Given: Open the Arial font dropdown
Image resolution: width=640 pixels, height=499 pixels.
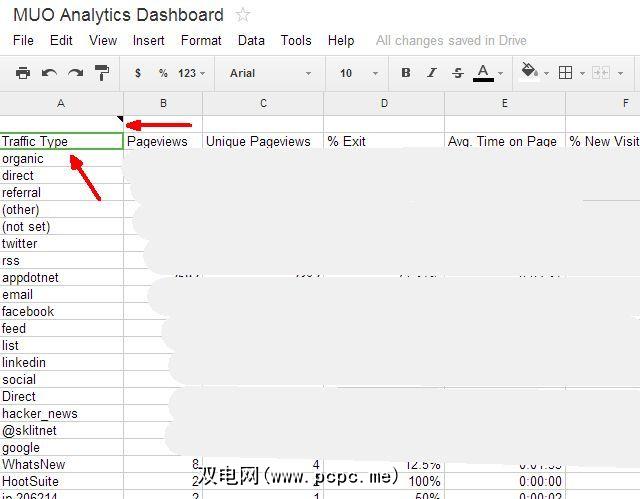Looking at the screenshot, I should [x=270, y=73].
